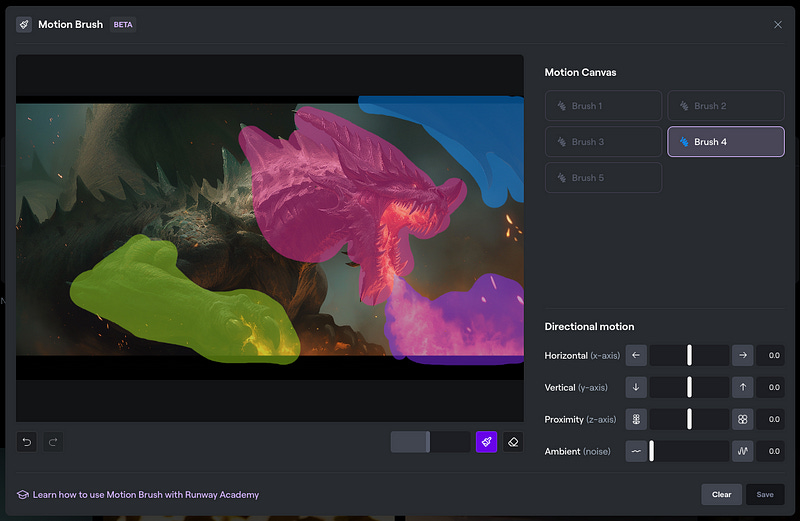Edit the Ambient value field
800x521 pixels.
770,451
